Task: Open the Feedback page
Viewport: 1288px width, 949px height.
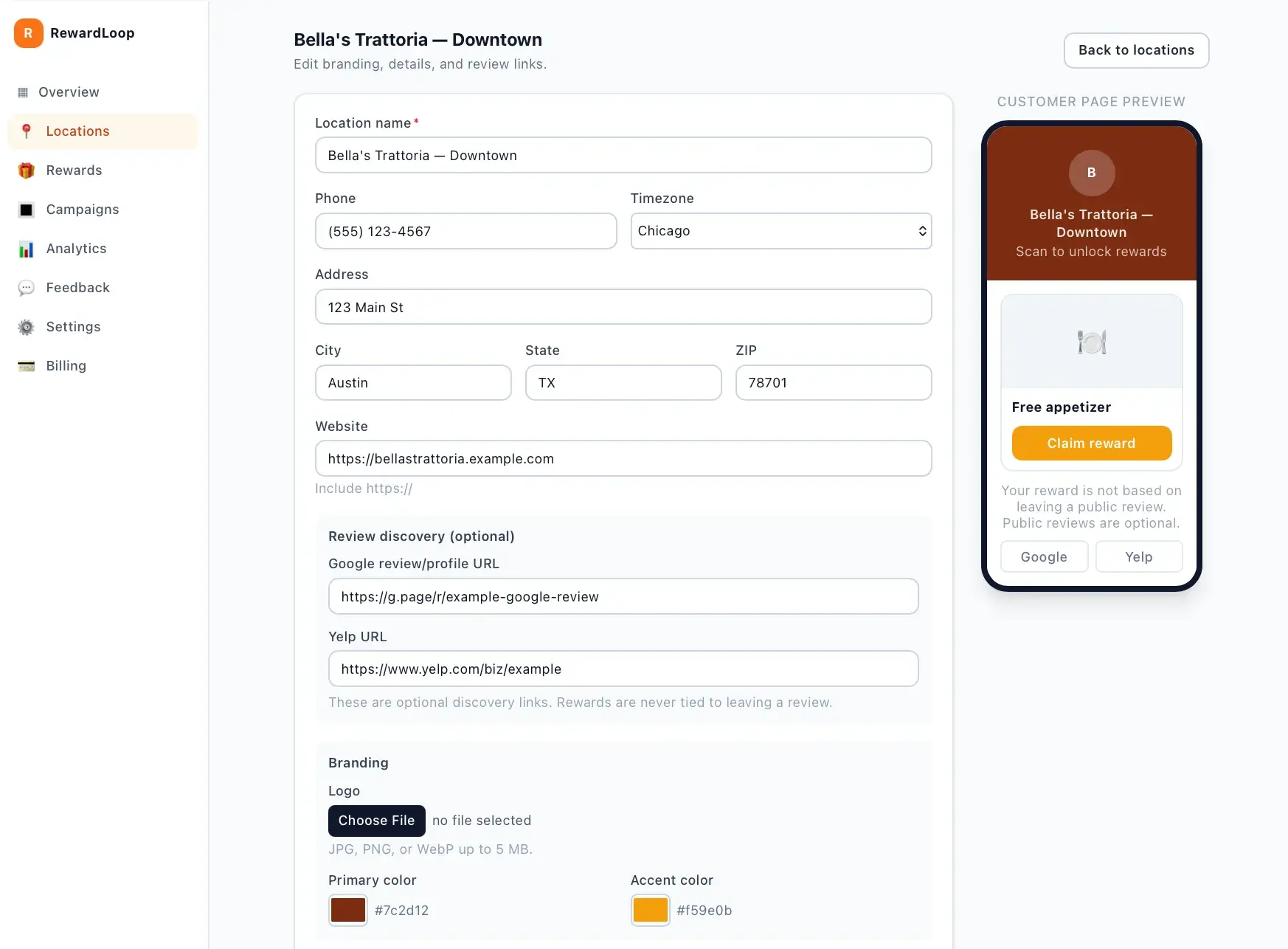Action: pyautogui.click(x=103, y=288)
